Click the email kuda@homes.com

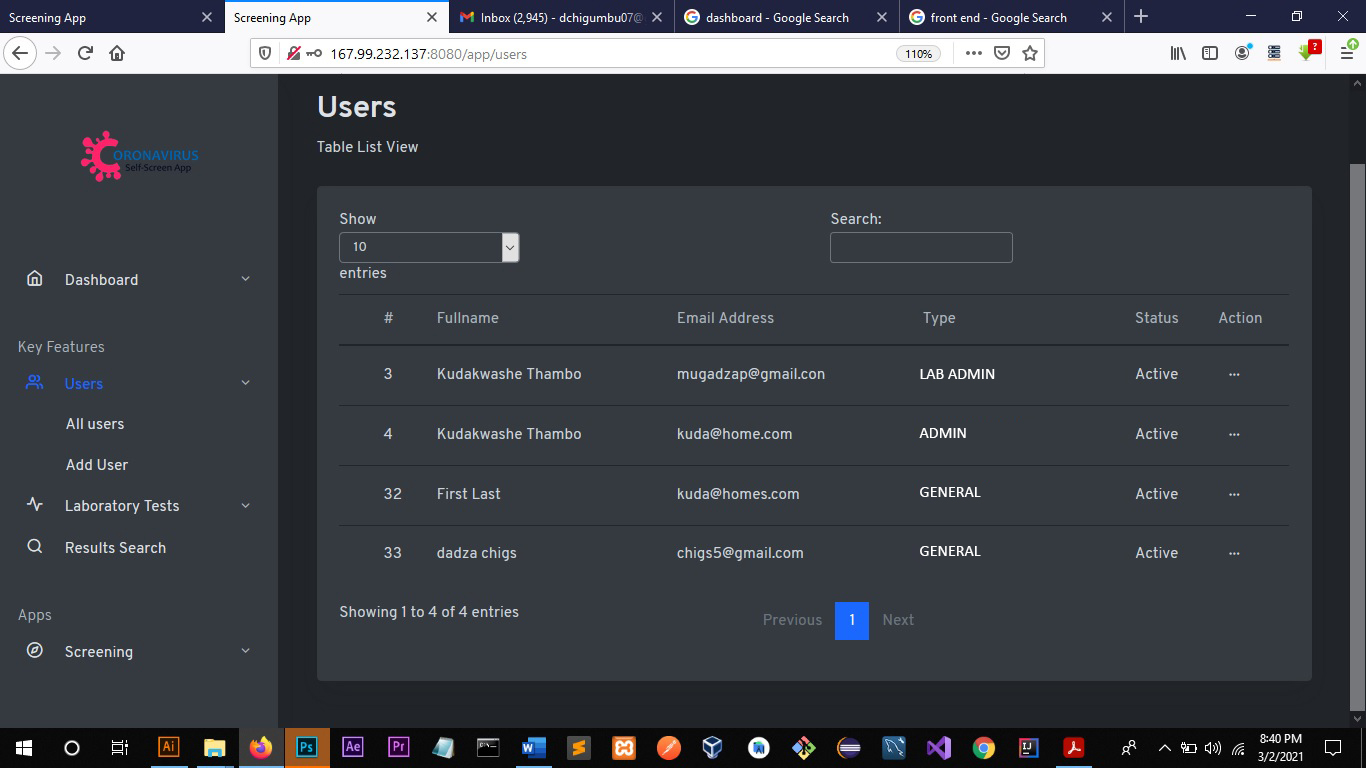[x=738, y=494]
